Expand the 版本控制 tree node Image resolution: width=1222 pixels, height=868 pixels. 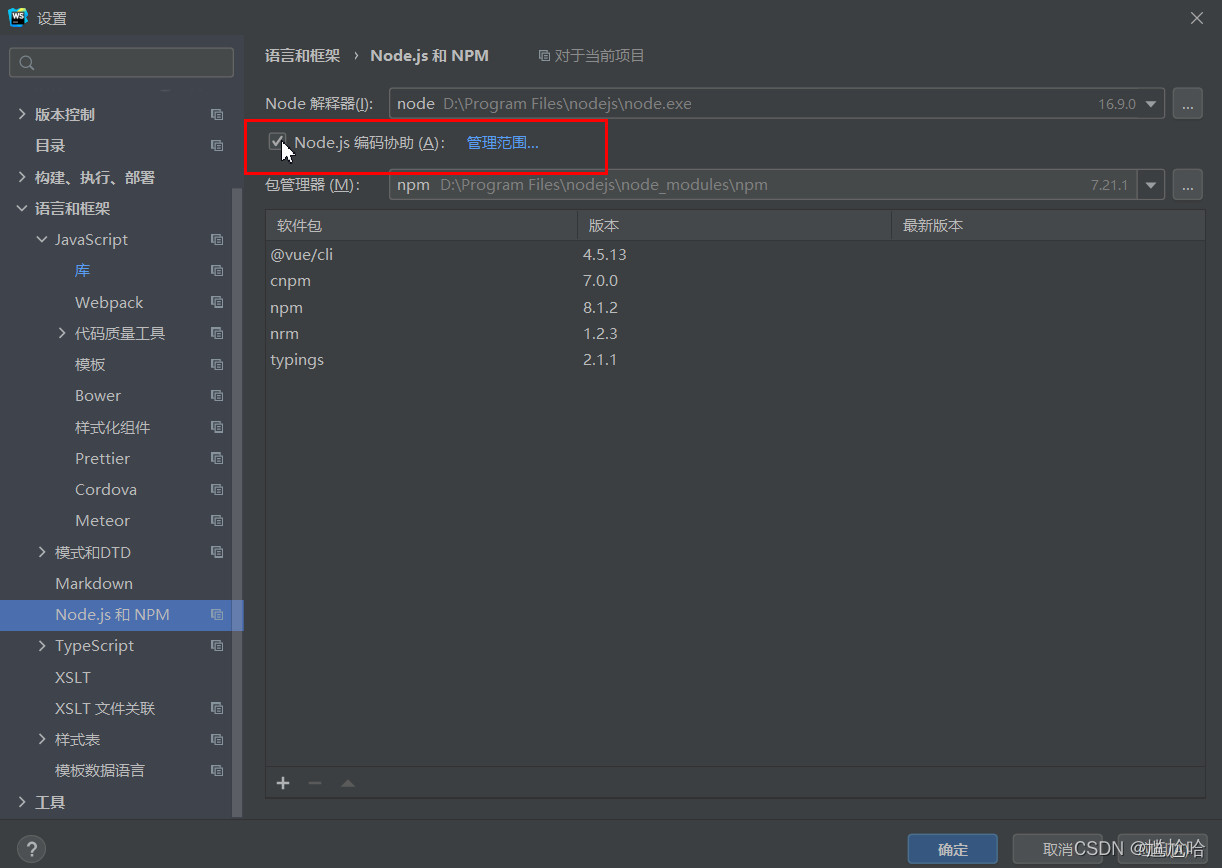tap(22, 115)
